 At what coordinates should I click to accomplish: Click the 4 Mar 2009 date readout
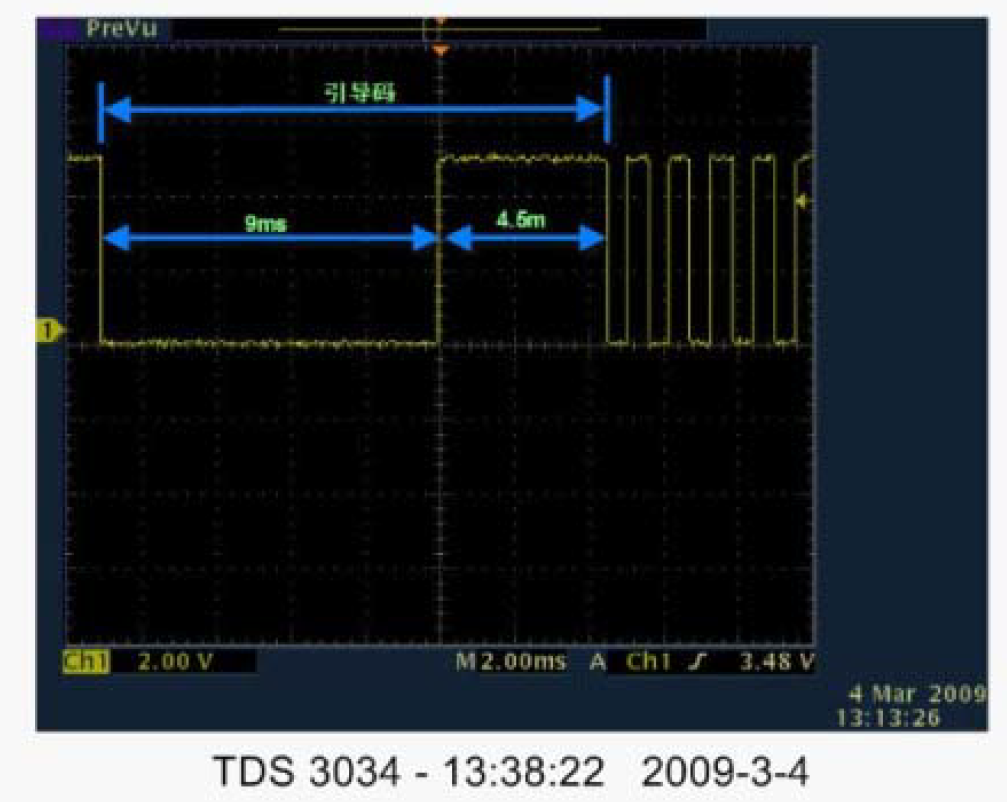point(917,694)
